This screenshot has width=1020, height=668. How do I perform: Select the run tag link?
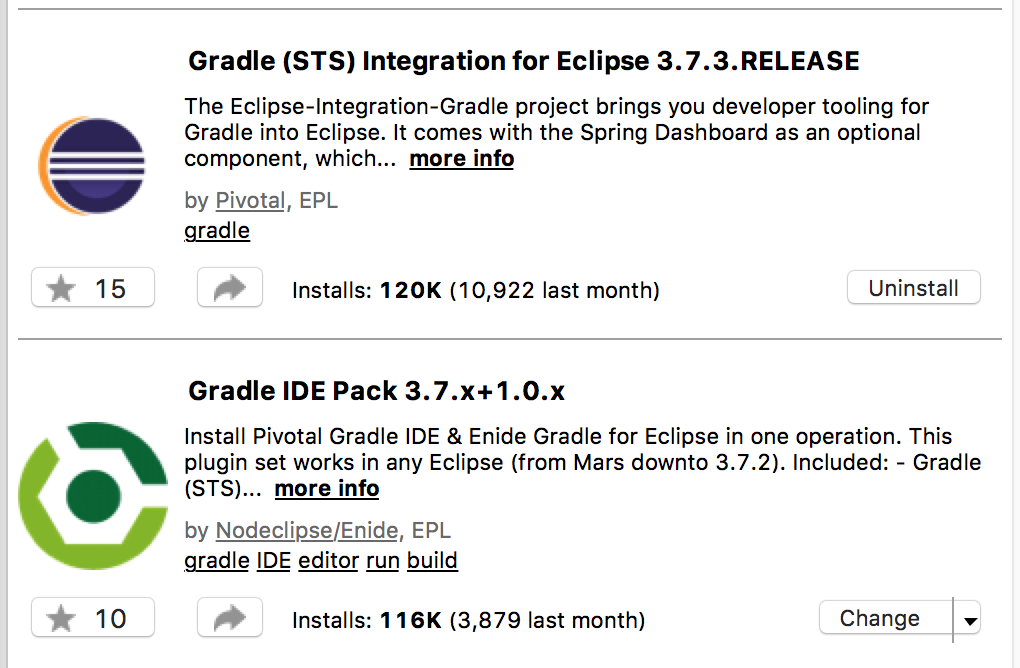click(x=382, y=561)
